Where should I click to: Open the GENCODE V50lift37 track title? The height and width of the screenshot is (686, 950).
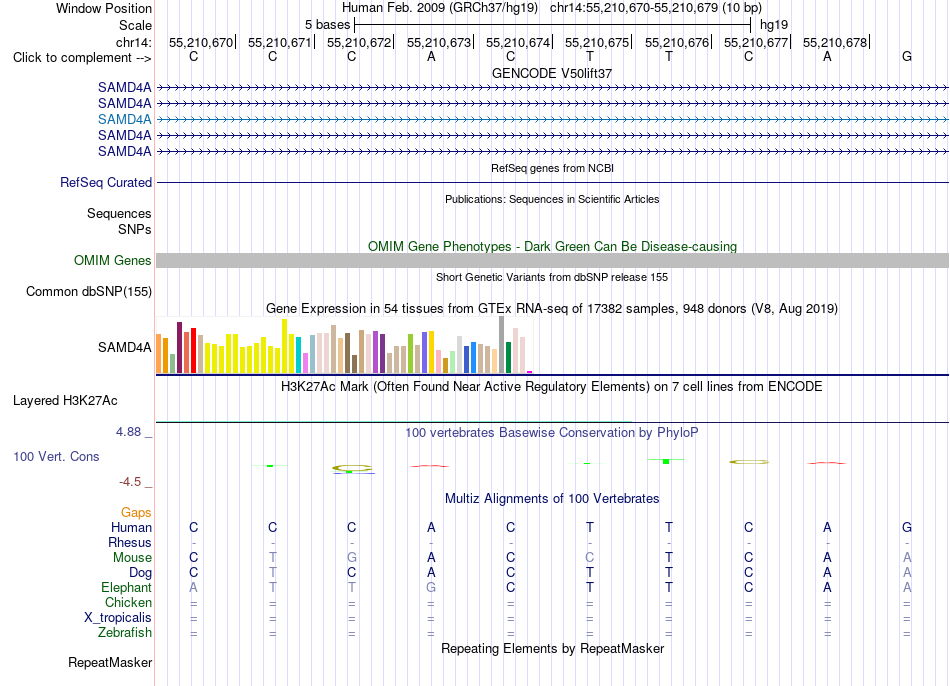pos(552,73)
